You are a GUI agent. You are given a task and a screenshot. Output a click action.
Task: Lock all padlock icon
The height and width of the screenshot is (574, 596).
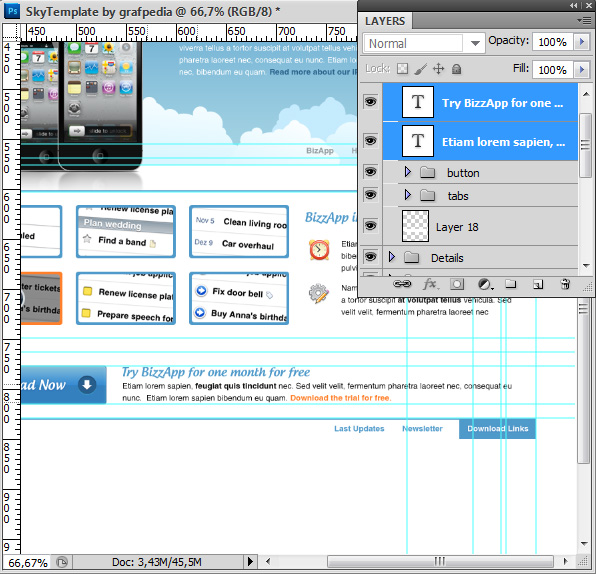tap(456, 69)
